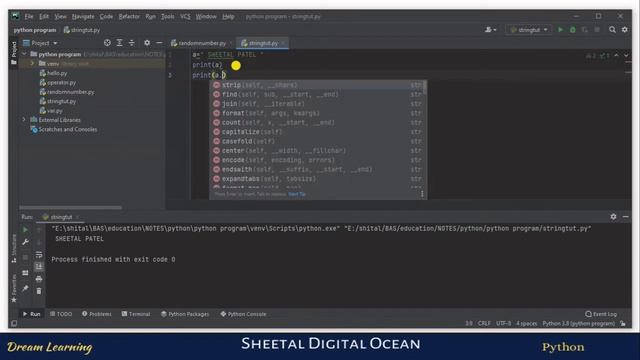Screen dimensions: 640x360
Task: Change UTF-8 file encoding in status bar
Action: 503,324
